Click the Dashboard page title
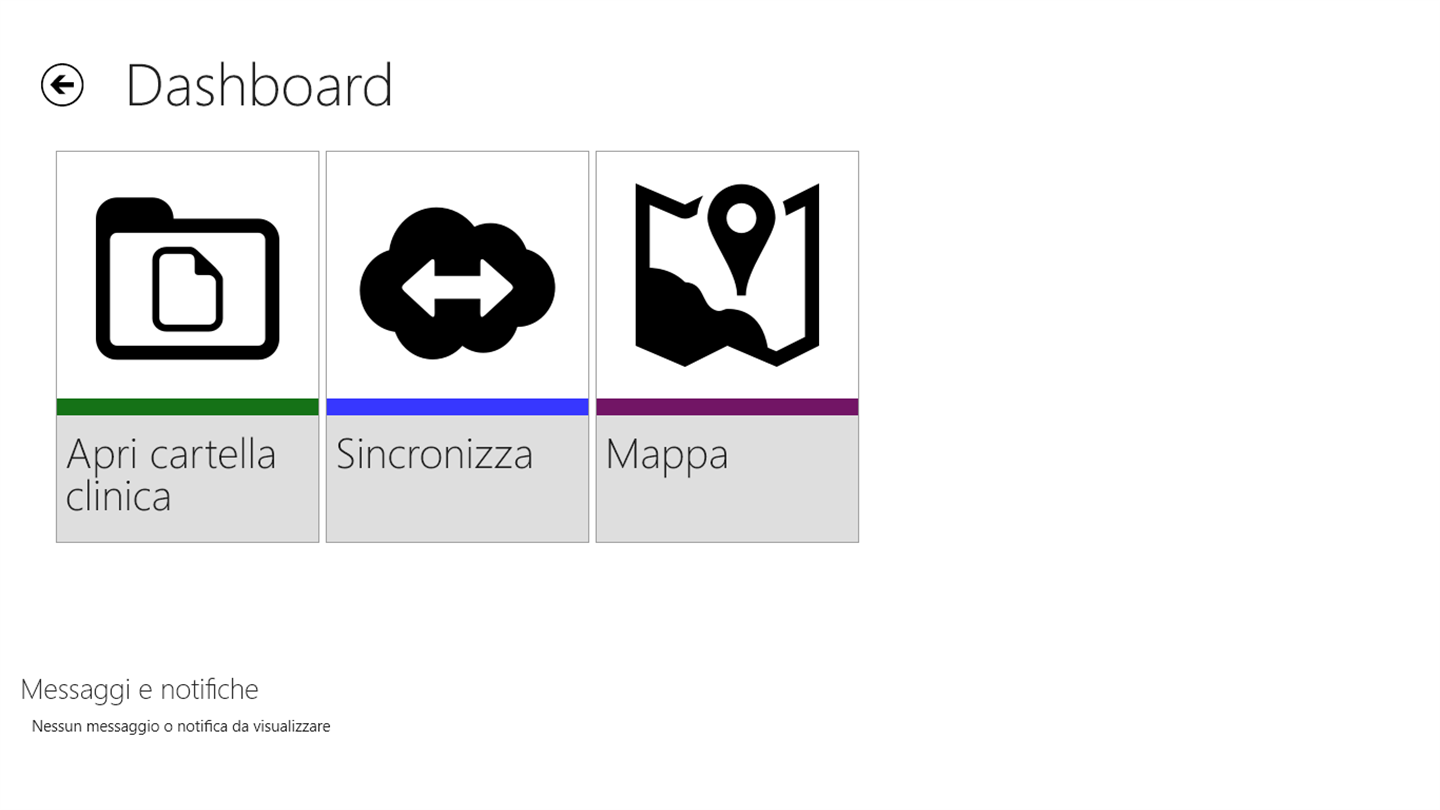The image size is (1440, 810). click(259, 86)
